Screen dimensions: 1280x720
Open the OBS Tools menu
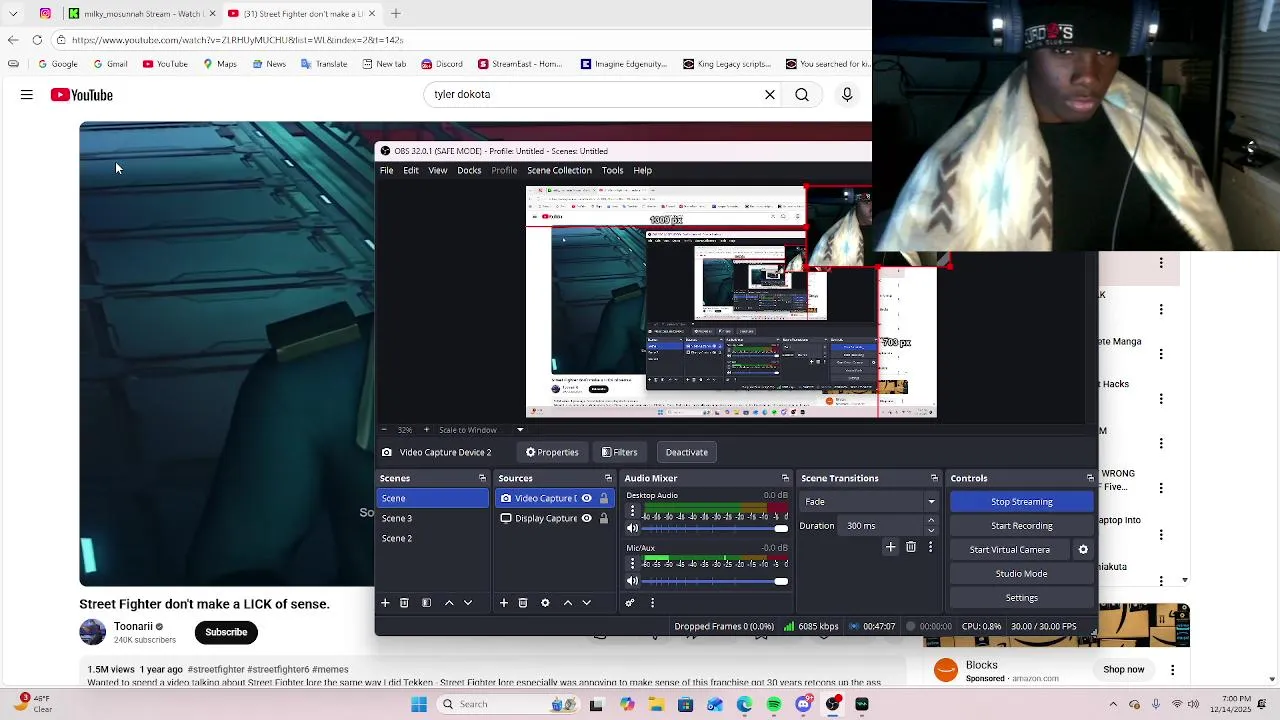612,171
